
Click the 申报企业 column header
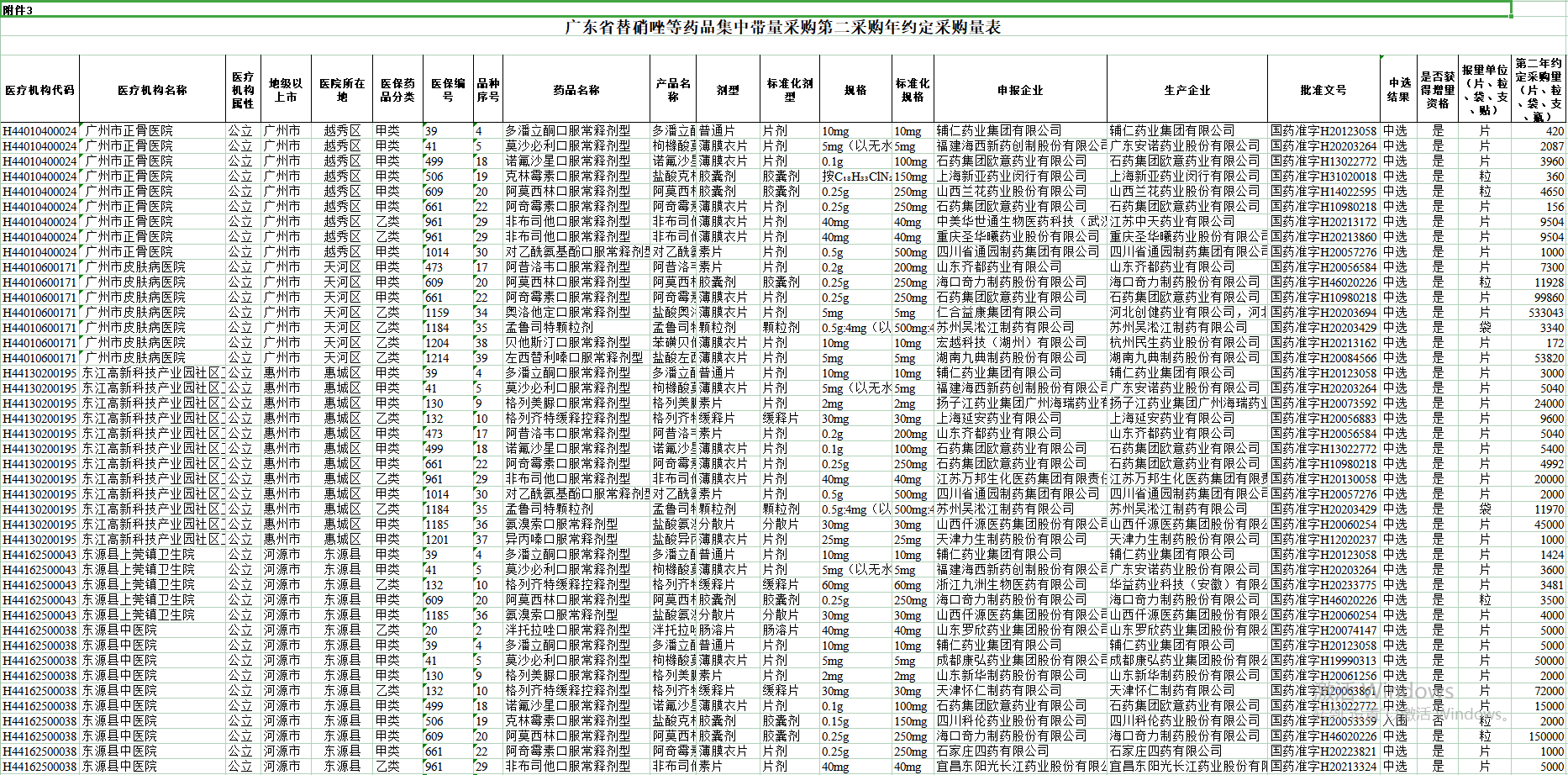[x=1020, y=90]
